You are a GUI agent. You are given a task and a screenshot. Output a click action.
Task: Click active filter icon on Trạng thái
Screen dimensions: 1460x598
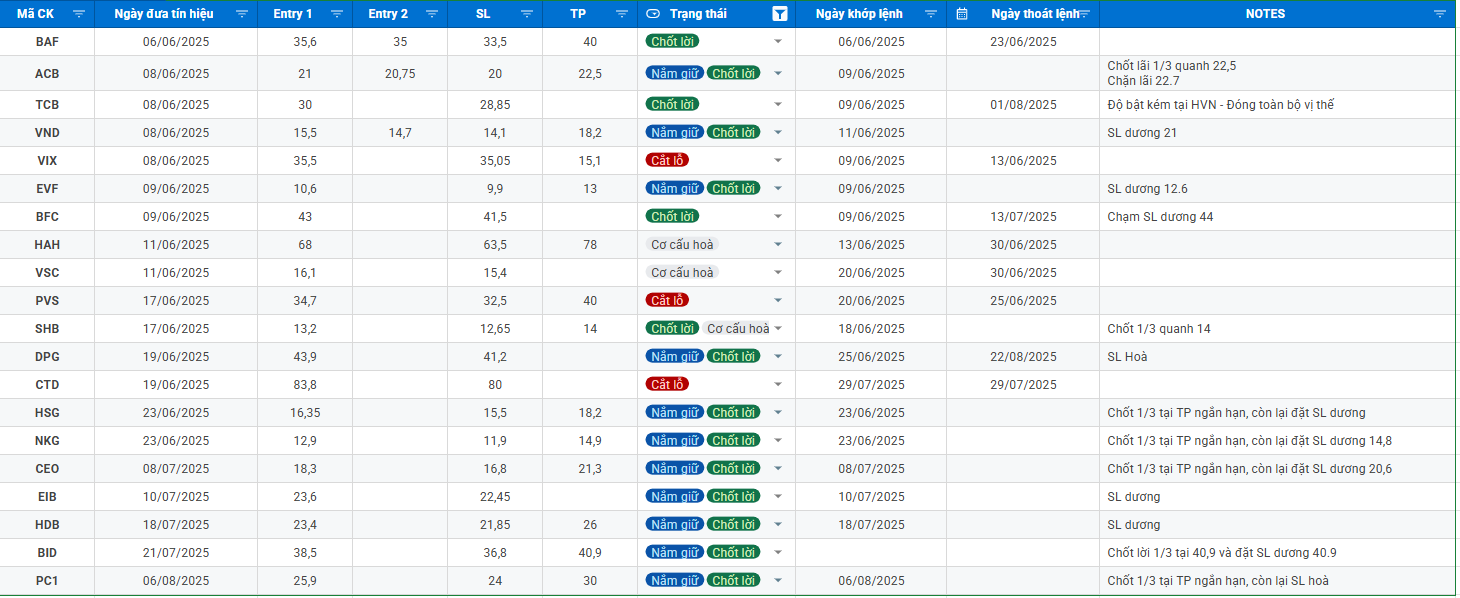click(x=779, y=14)
